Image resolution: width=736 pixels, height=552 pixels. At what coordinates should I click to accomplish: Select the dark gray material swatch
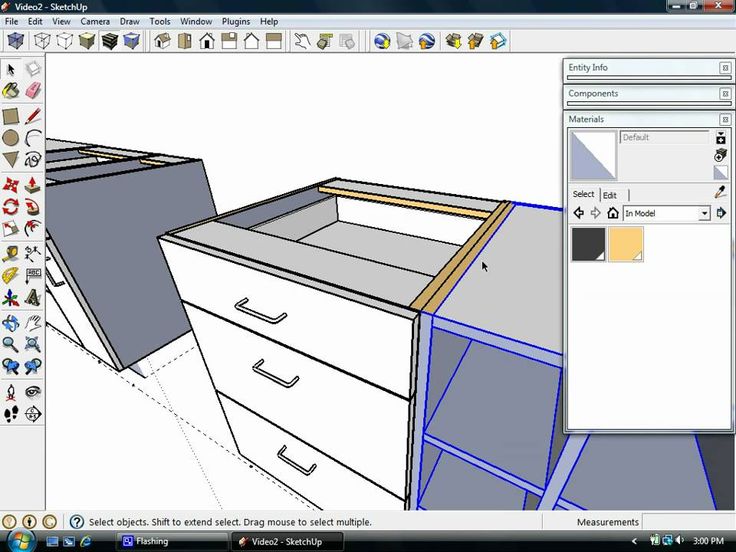pyautogui.click(x=588, y=244)
